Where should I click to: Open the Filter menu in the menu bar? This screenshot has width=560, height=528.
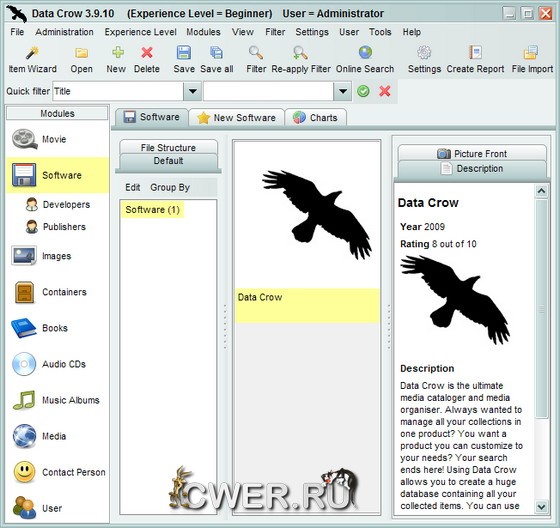[x=275, y=32]
